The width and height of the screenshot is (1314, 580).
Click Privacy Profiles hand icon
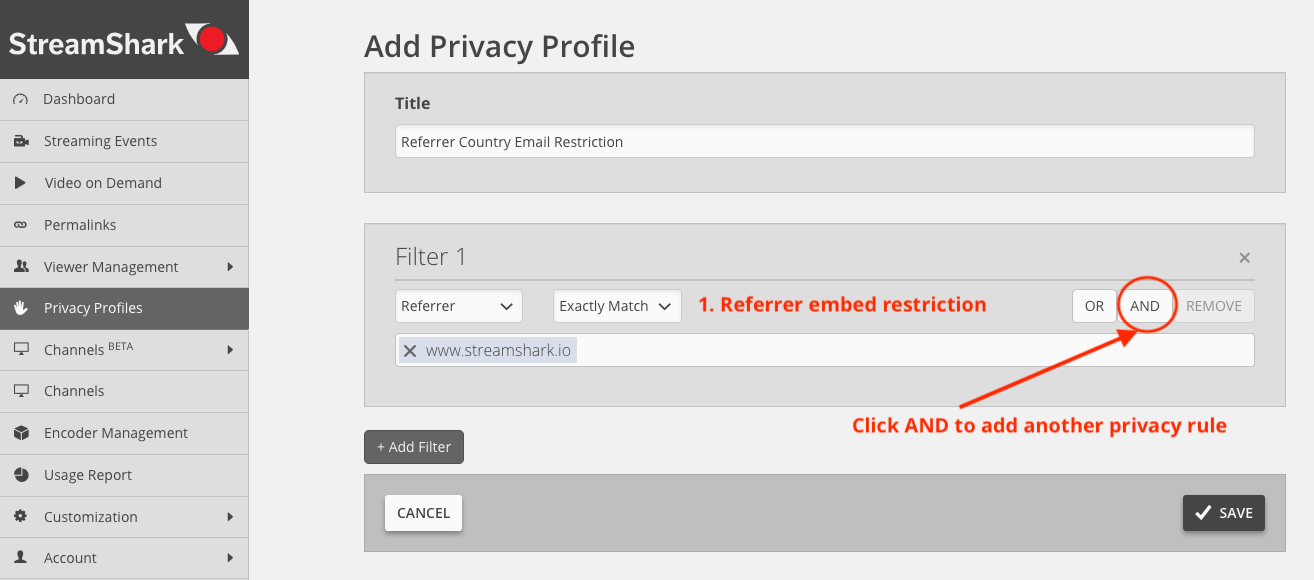[x=20, y=308]
